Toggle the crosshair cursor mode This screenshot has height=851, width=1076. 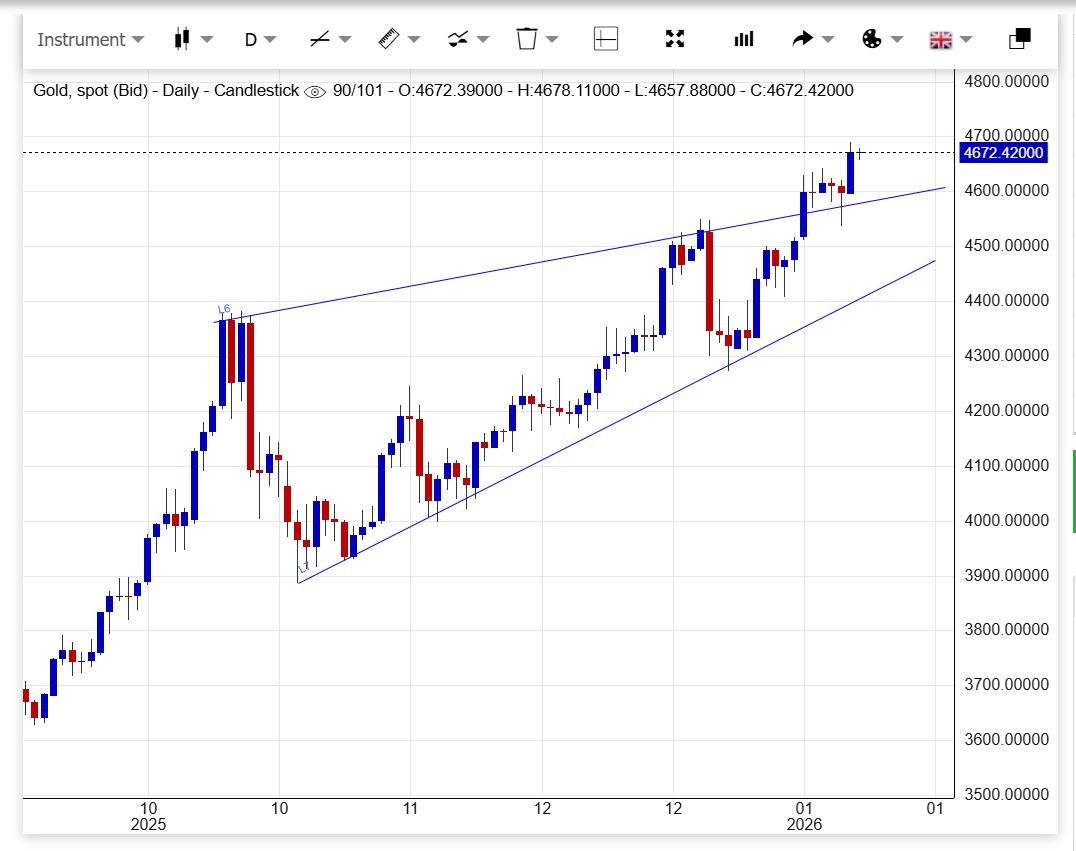pos(606,39)
